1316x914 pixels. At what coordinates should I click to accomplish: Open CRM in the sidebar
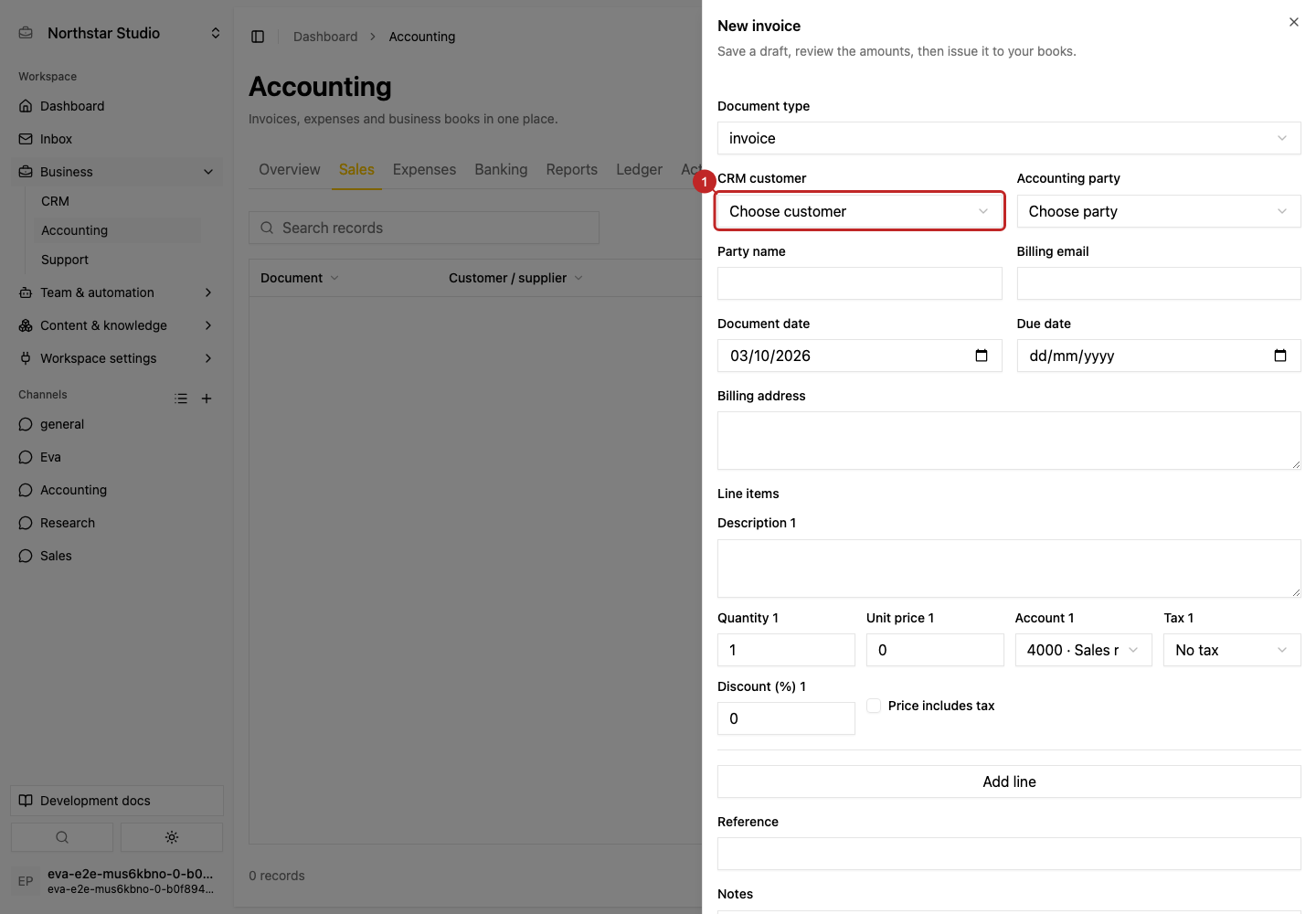(x=55, y=201)
